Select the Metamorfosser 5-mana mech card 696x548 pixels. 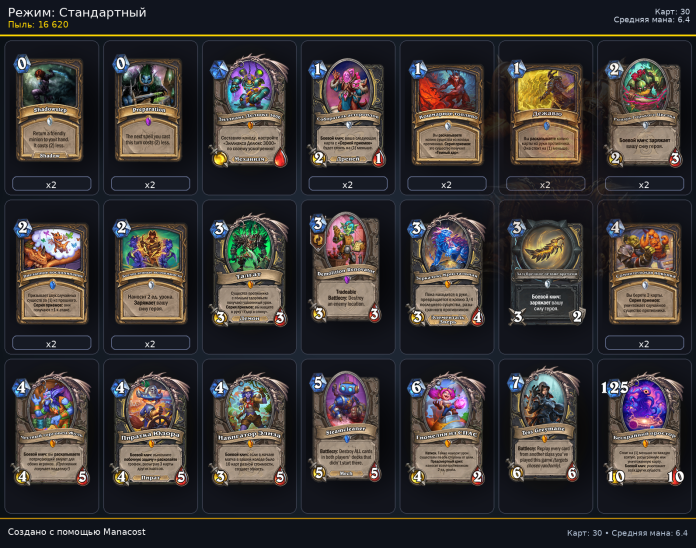click(x=346, y=428)
